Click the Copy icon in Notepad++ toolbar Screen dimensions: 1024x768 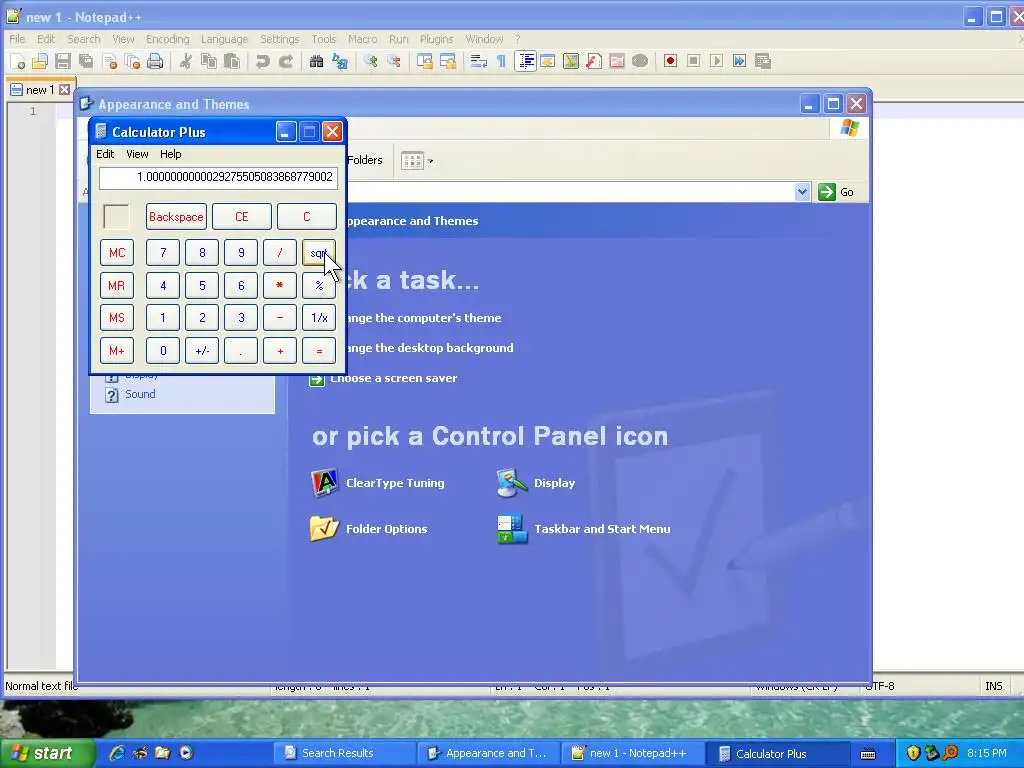pyautogui.click(x=209, y=61)
